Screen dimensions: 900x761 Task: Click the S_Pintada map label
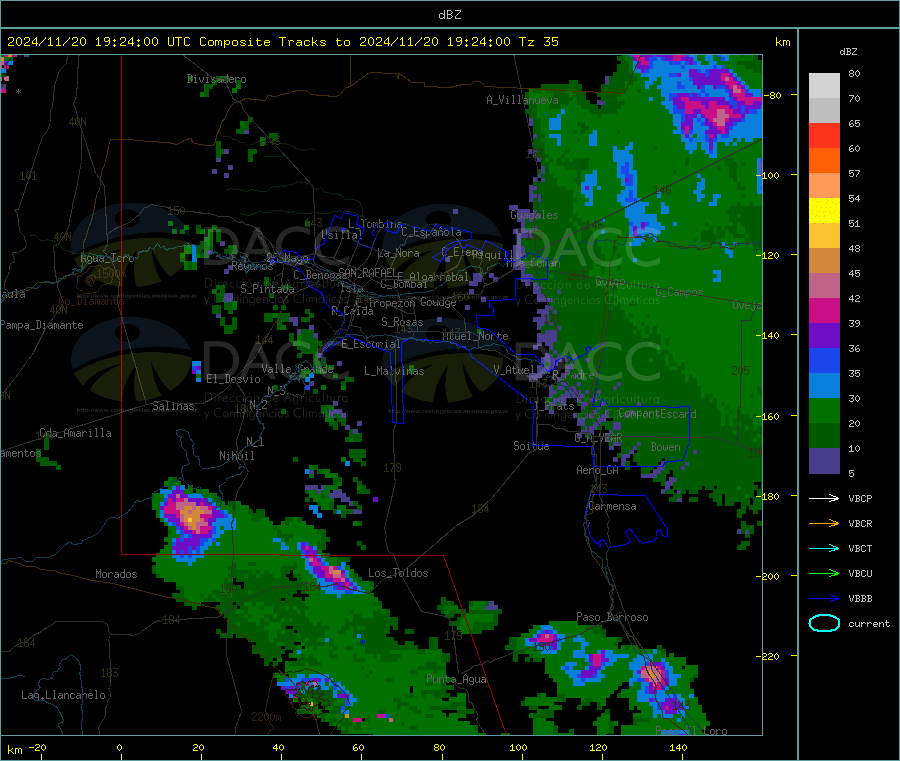[267, 289]
